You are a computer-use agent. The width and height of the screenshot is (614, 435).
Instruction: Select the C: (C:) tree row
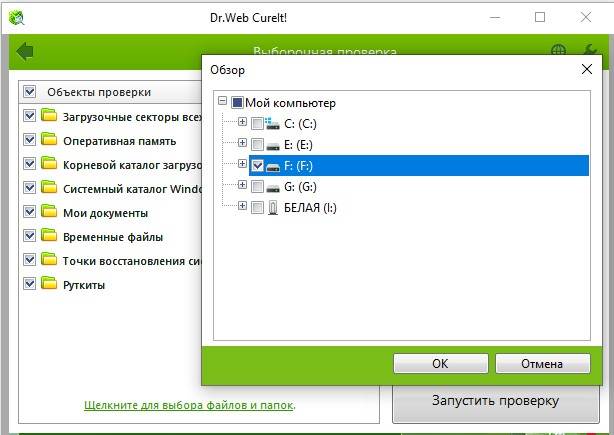coord(300,124)
